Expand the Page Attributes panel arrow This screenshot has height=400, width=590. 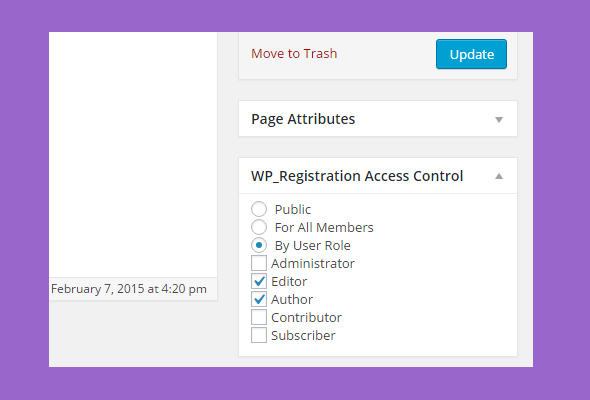499,120
